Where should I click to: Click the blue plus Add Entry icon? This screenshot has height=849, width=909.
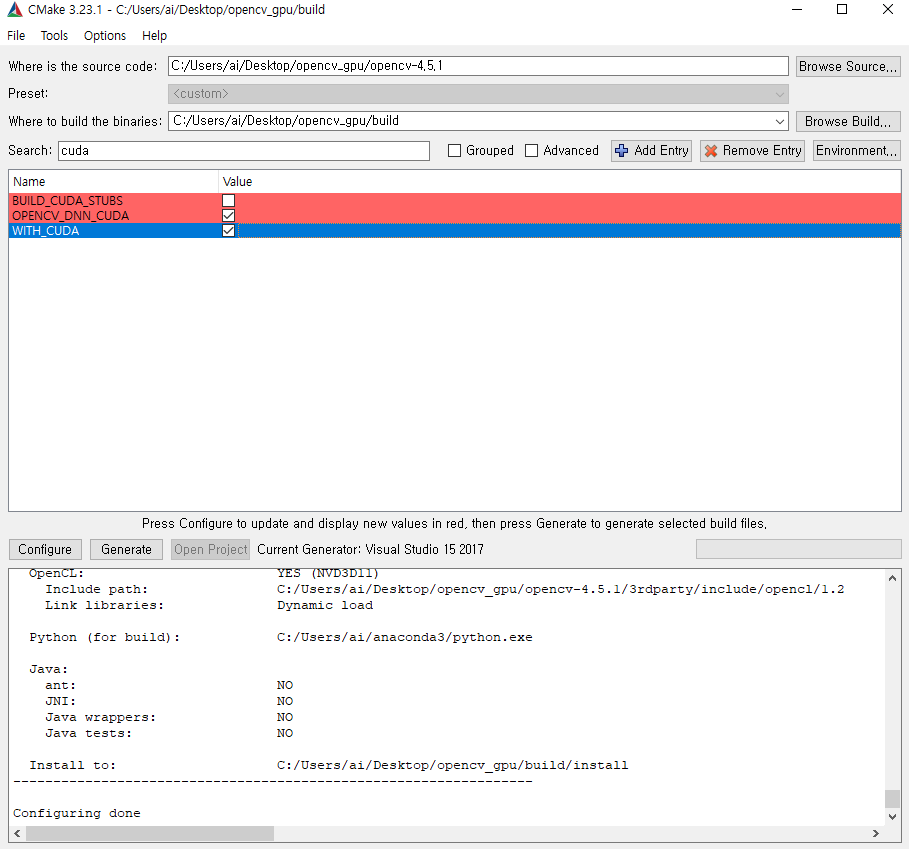[621, 151]
